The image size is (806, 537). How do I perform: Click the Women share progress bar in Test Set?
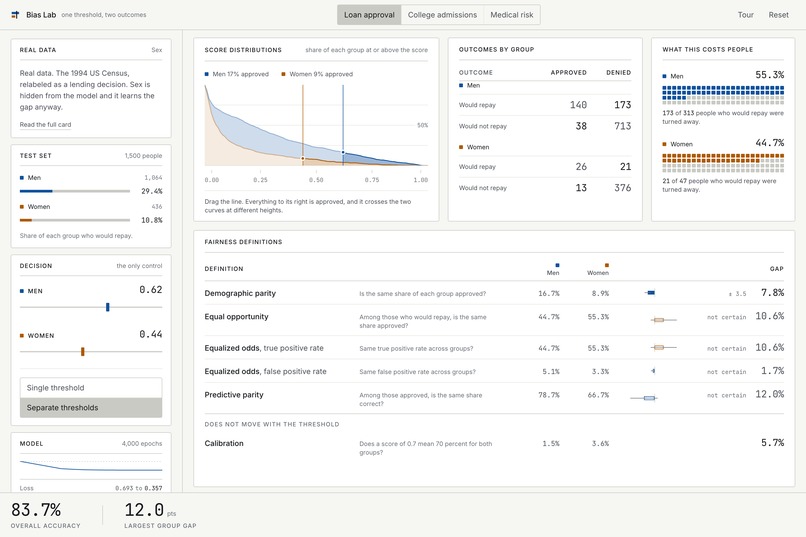[x=75, y=220]
